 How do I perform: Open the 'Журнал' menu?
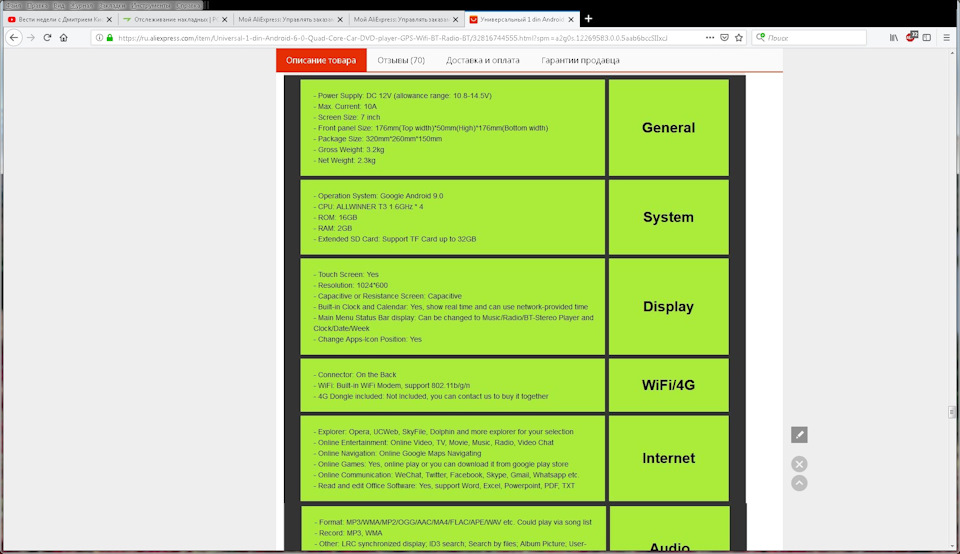pyautogui.click(x=81, y=6)
